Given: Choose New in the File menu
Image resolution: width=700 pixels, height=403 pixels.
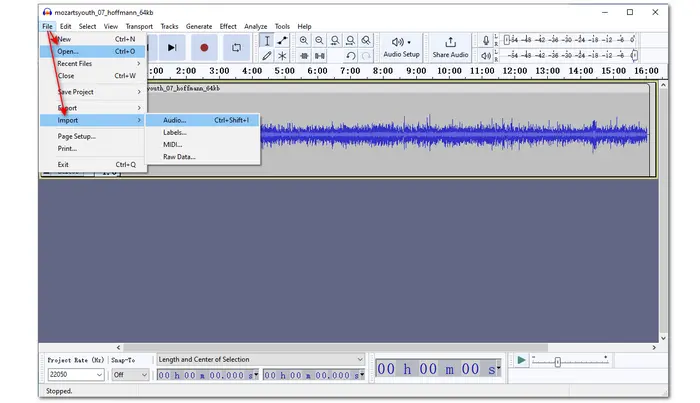Looking at the screenshot, I should coord(93,39).
